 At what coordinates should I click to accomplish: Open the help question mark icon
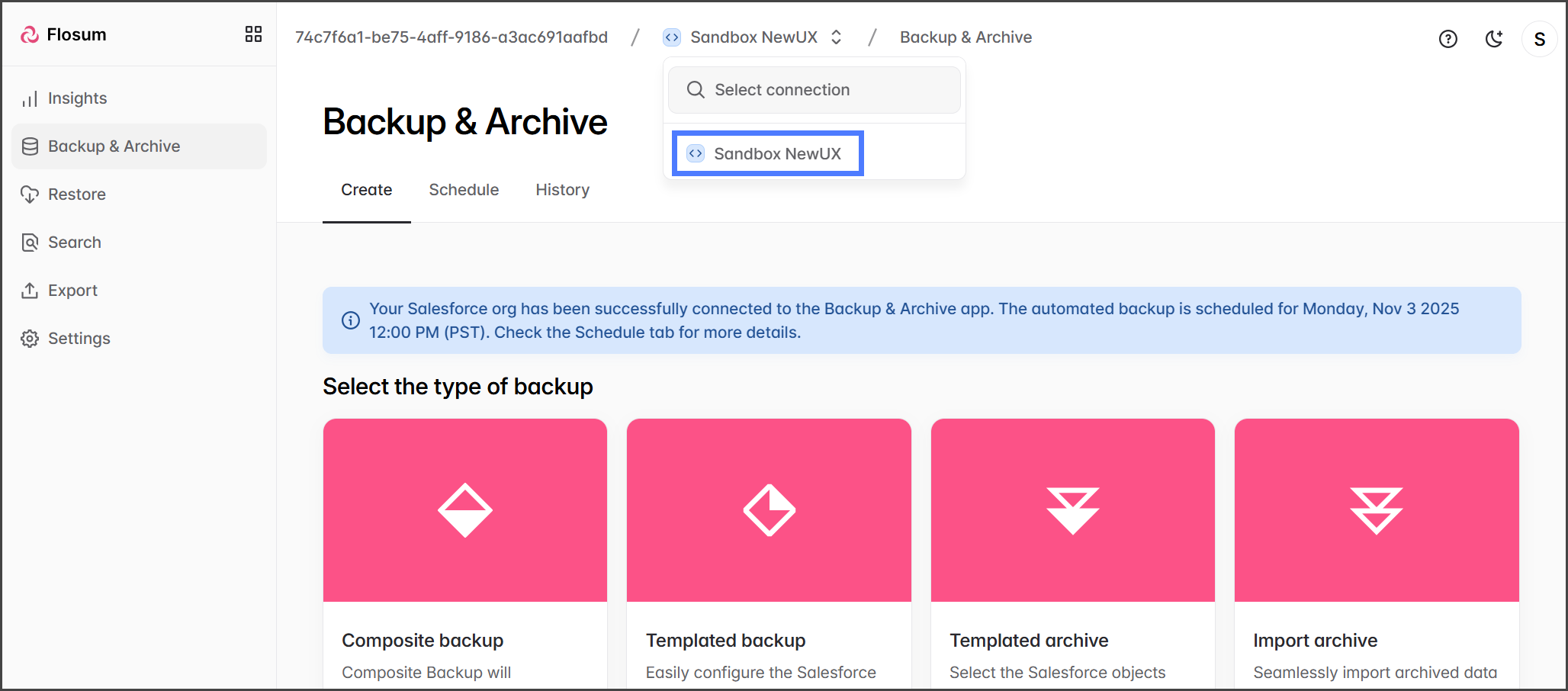[x=1448, y=39]
